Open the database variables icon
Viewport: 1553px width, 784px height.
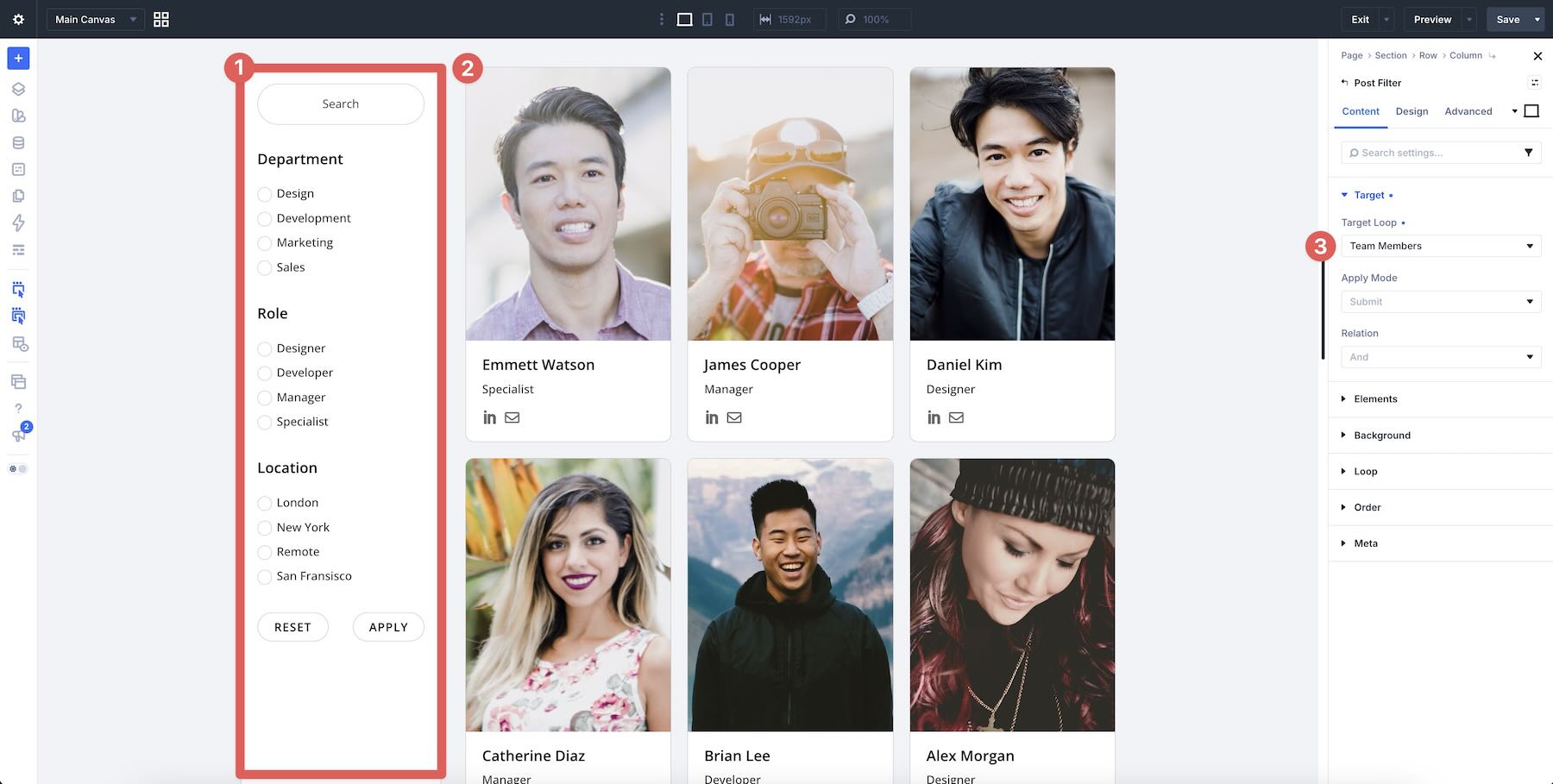coord(18,142)
